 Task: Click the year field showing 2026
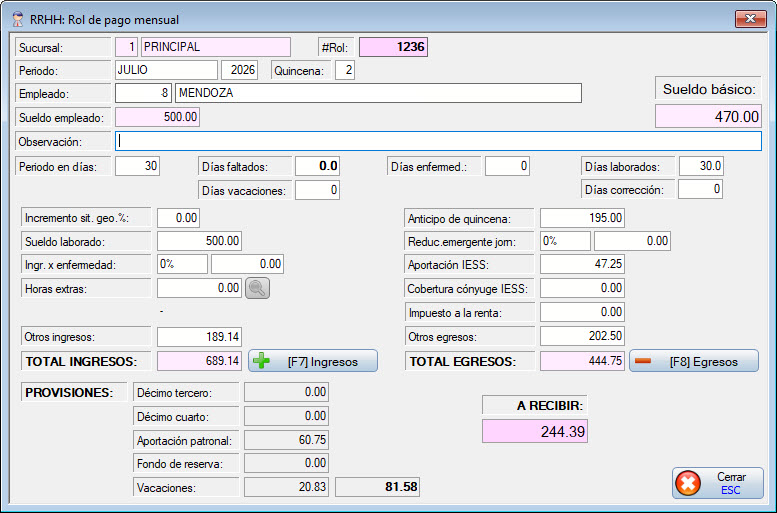(x=239, y=70)
